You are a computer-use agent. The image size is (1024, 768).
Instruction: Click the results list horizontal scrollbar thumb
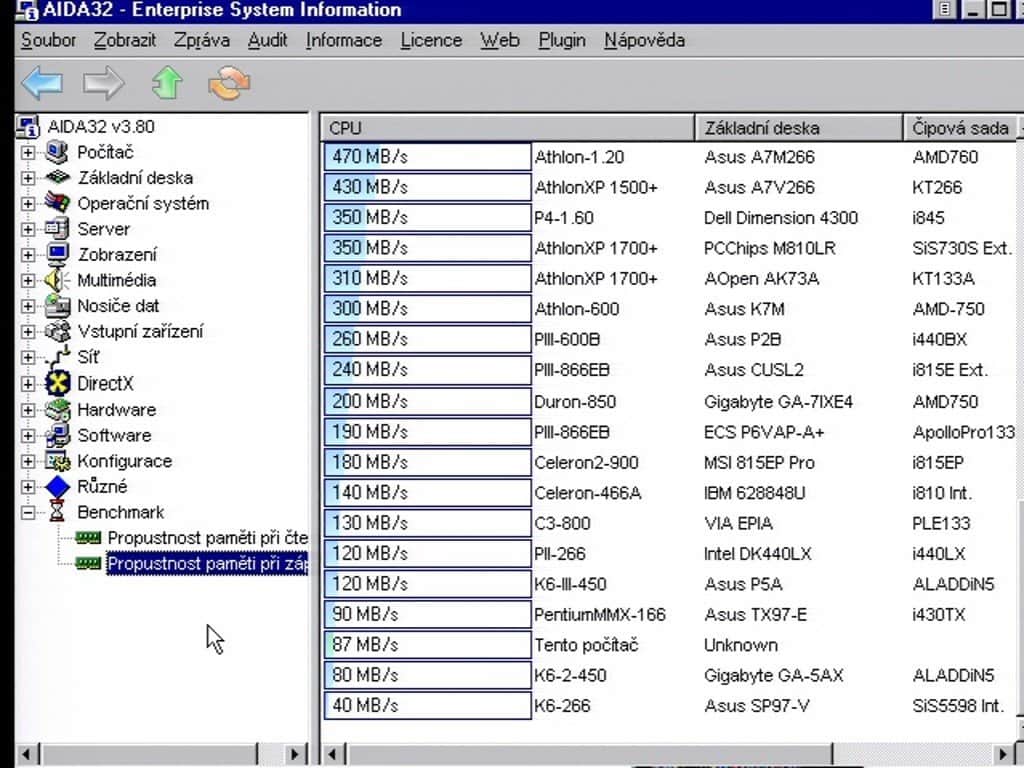click(589, 754)
